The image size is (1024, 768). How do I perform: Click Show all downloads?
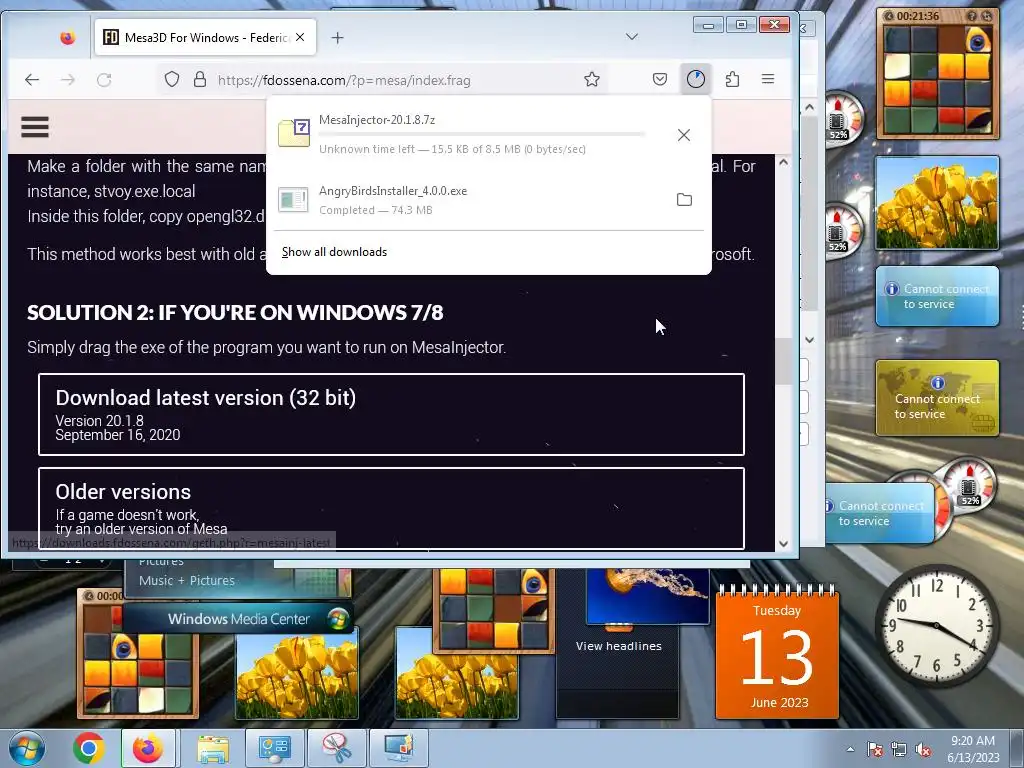pyautogui.click(x=334, y=252)
